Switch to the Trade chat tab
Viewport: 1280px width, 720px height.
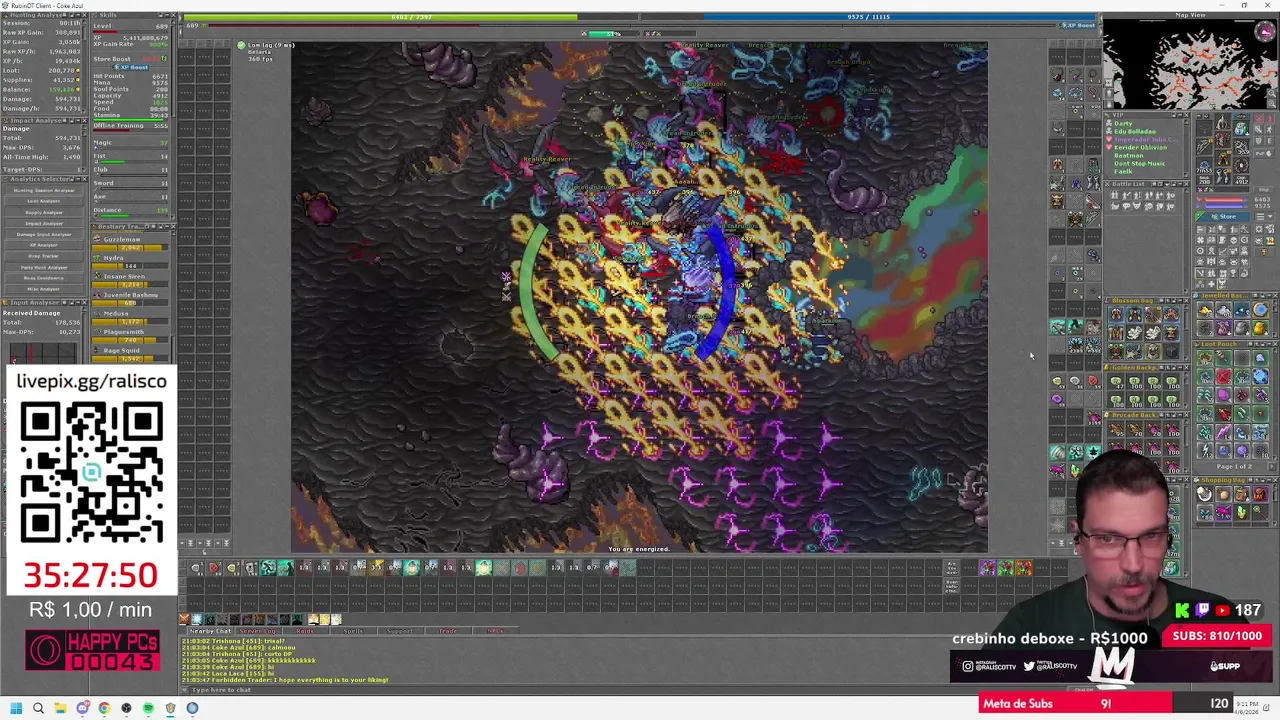447,631
